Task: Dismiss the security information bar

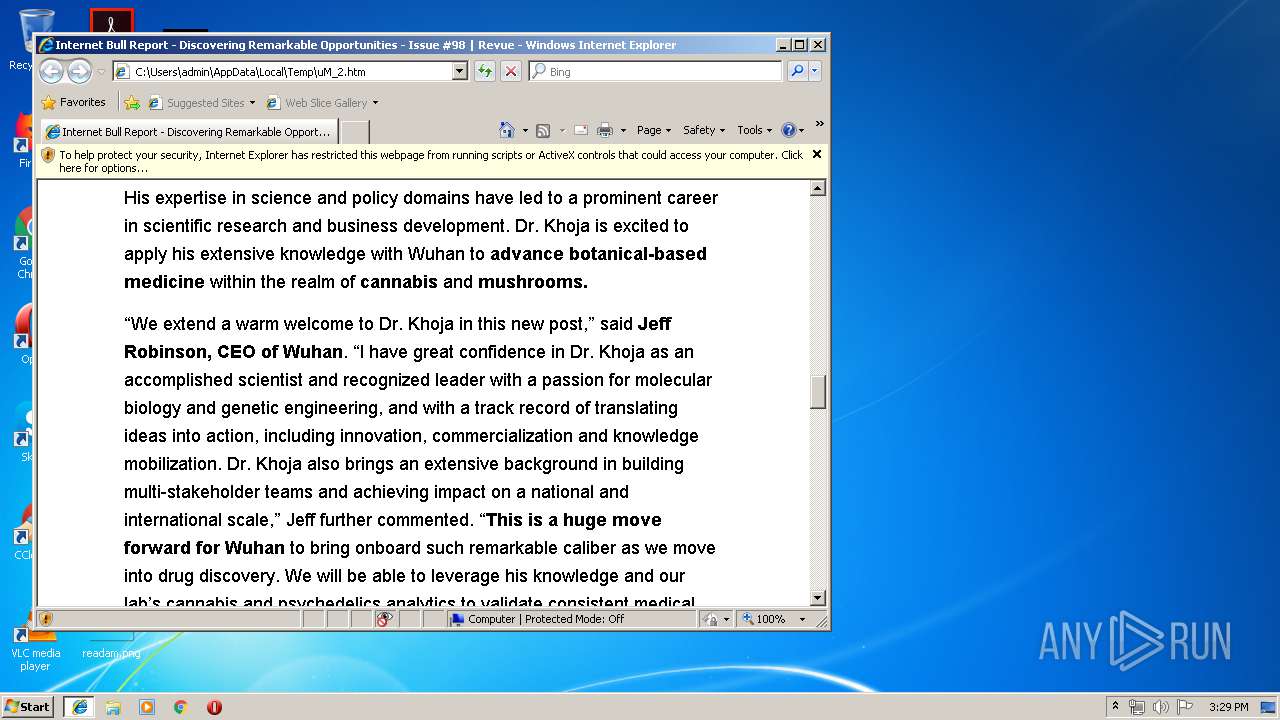Action: point(817,154)
